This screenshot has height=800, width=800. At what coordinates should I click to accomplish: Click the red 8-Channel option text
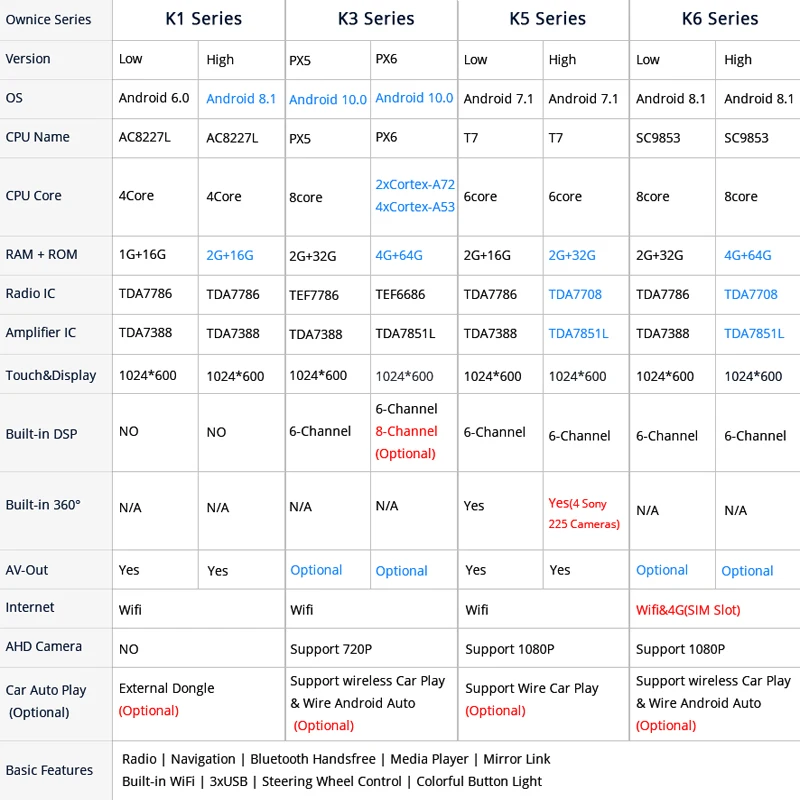(x=406, y=431)
